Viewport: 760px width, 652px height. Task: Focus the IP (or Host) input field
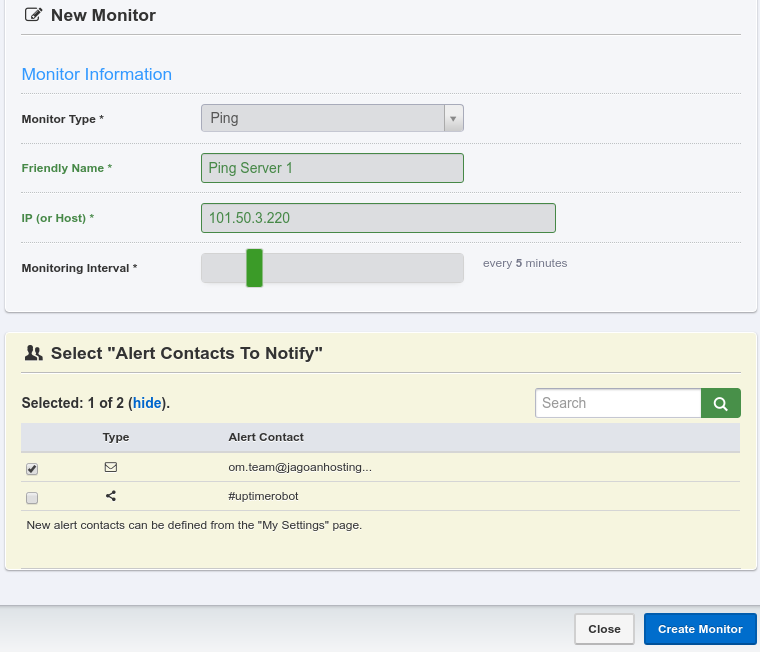click(x=379, y=218)
